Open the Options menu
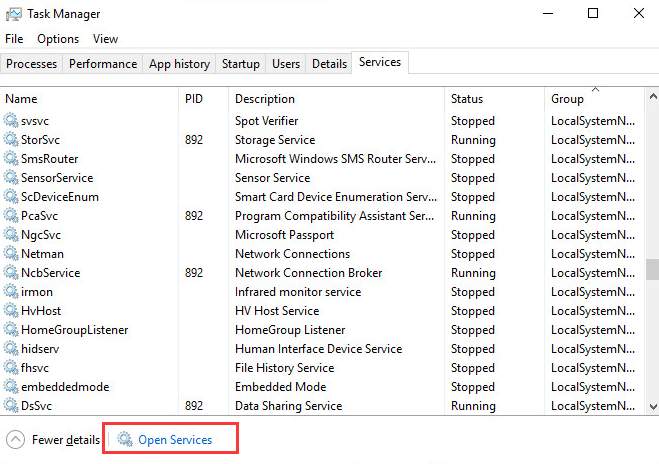This screenshot has width=659, height=464. [58, 39]
